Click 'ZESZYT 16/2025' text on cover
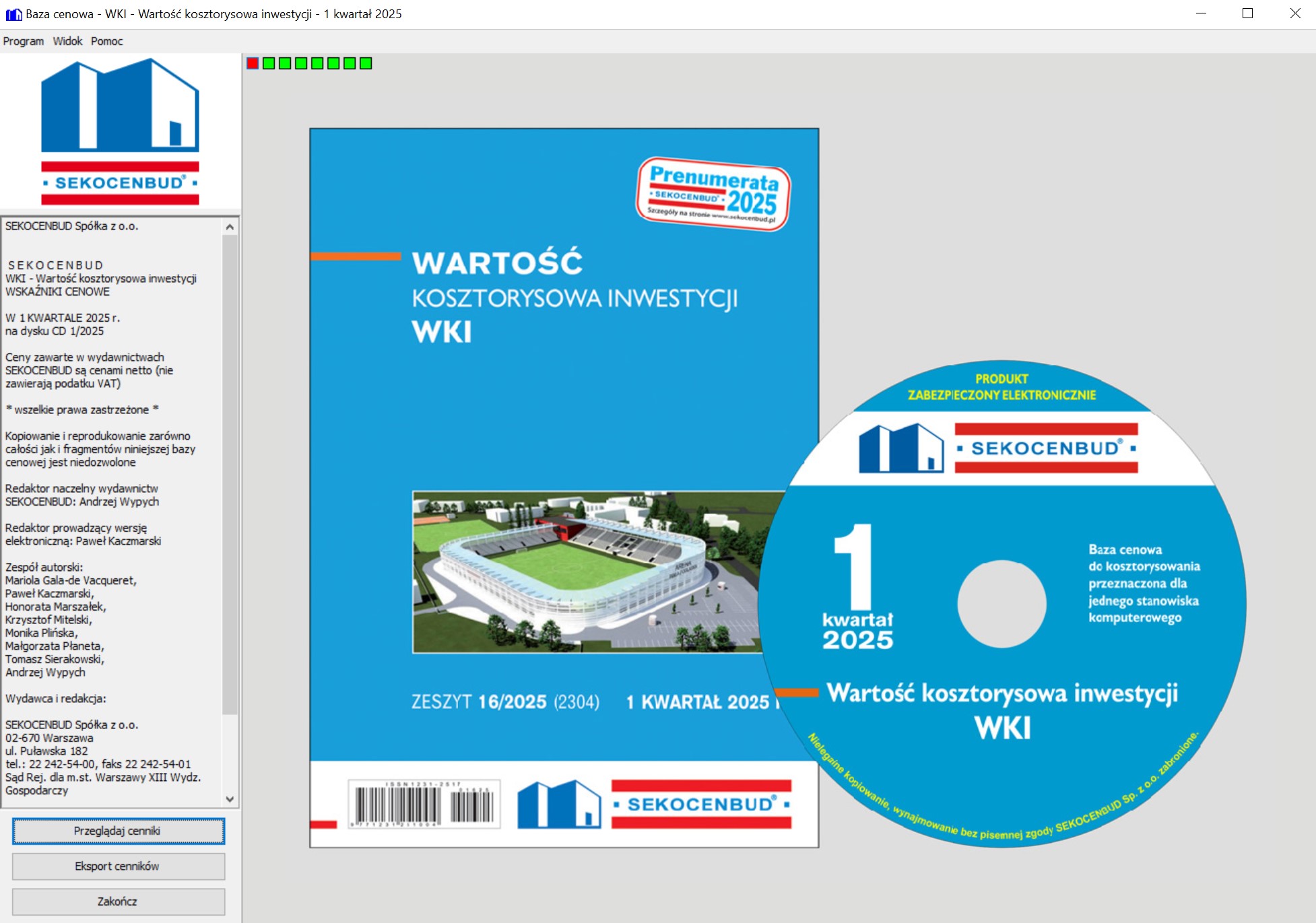 [479, 702]
